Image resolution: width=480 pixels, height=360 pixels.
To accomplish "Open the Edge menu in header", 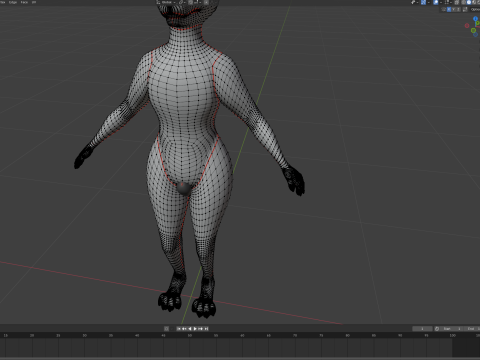I will [x=13, y=2].
